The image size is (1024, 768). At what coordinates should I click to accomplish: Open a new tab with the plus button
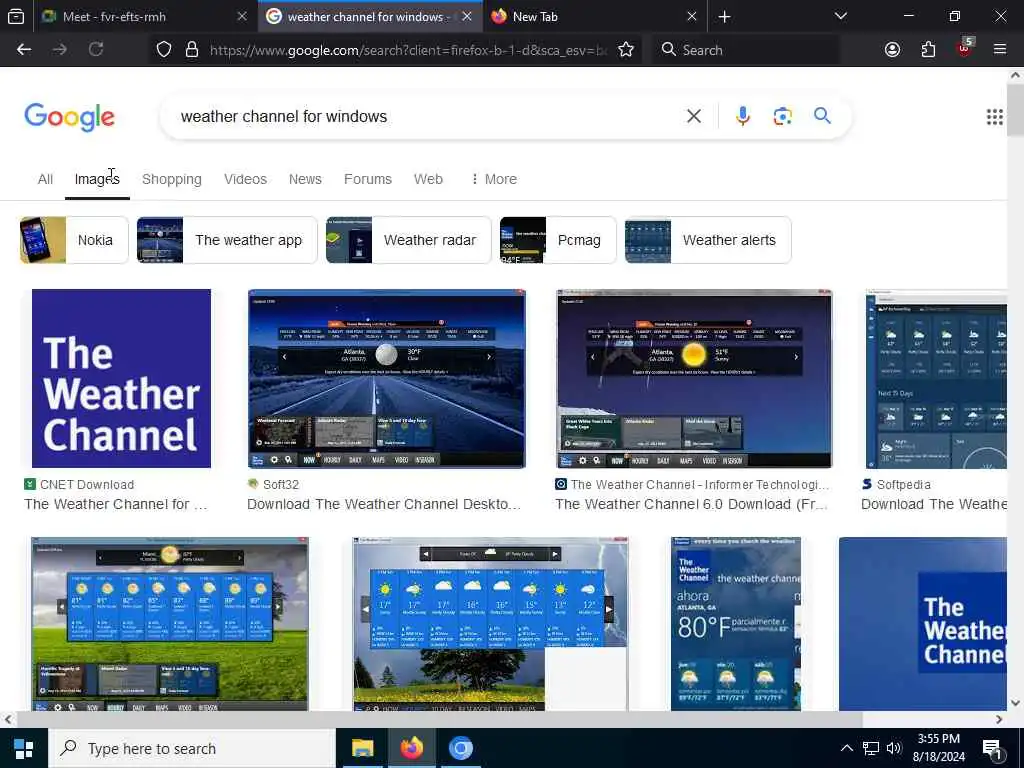coord(724,17)
